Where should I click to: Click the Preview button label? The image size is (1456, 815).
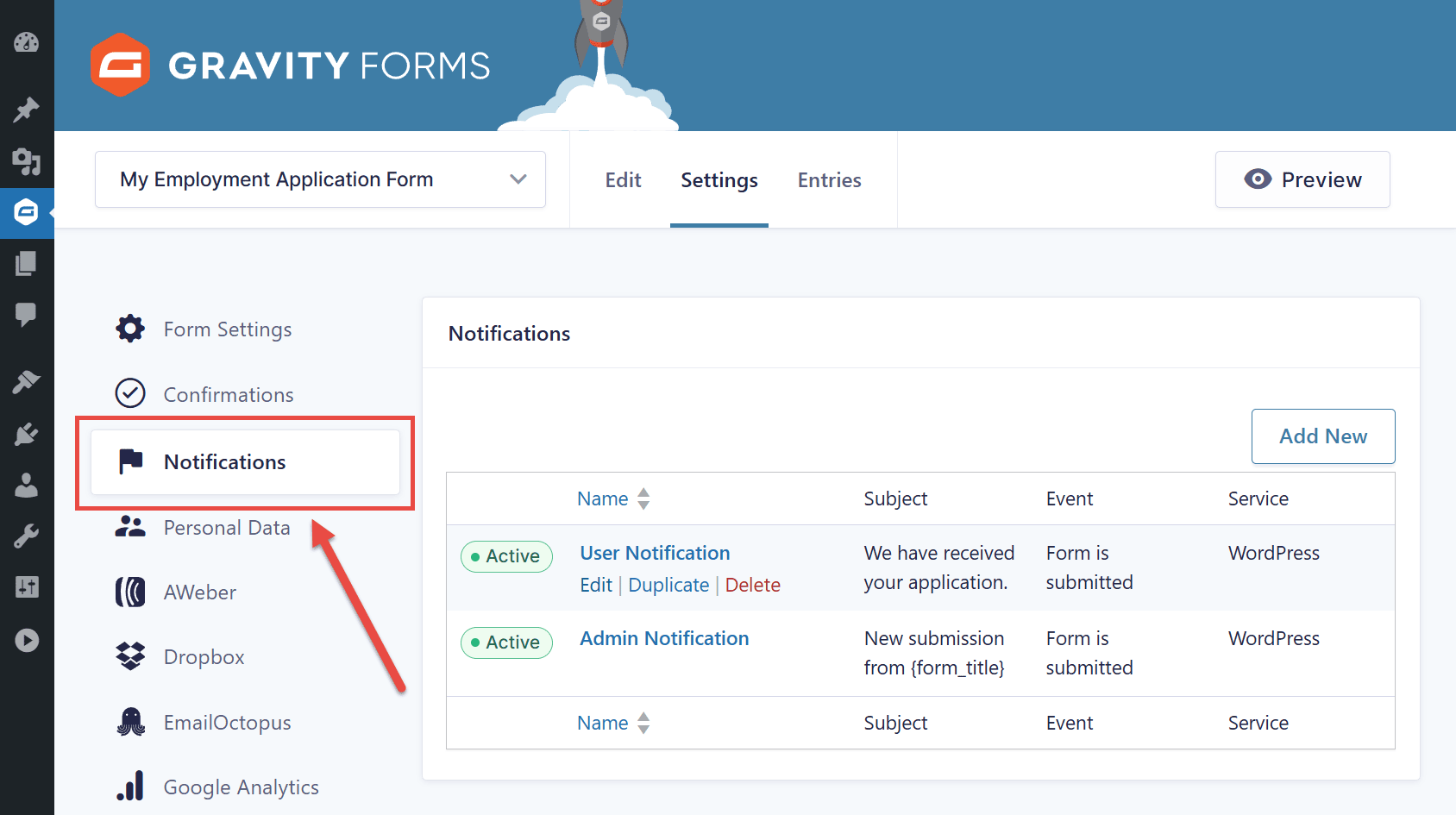(1321, 179)
